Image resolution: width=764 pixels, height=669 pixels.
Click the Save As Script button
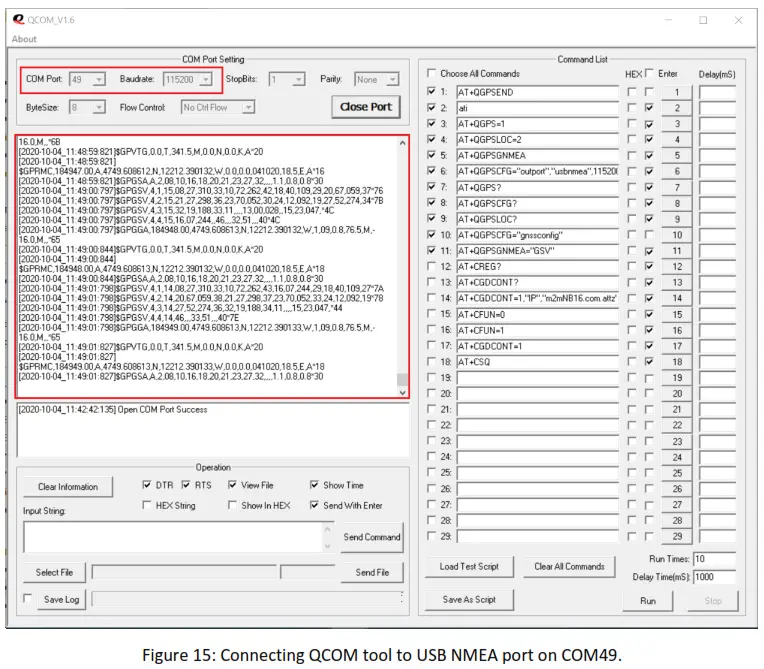coord(469,600)
